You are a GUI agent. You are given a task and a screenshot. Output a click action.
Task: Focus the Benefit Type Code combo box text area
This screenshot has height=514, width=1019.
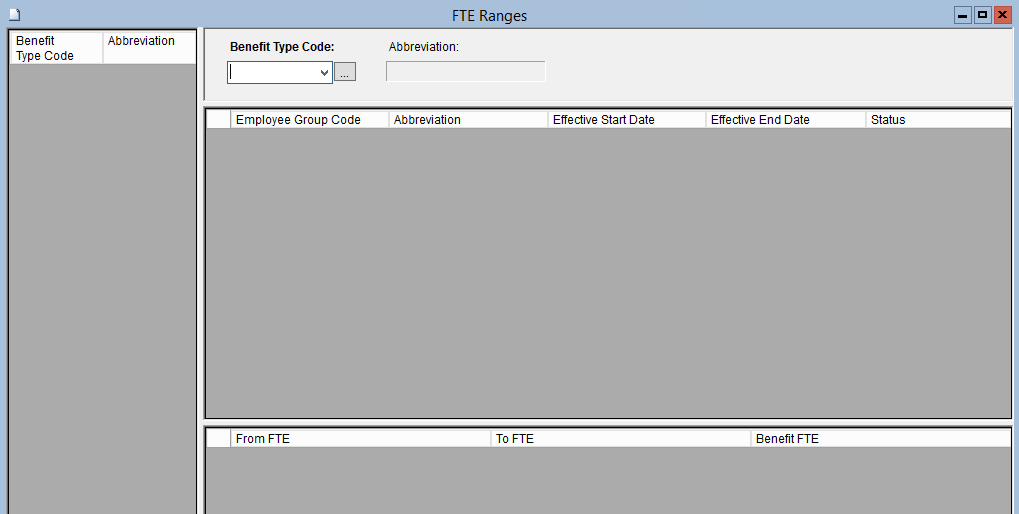point(272,73)
